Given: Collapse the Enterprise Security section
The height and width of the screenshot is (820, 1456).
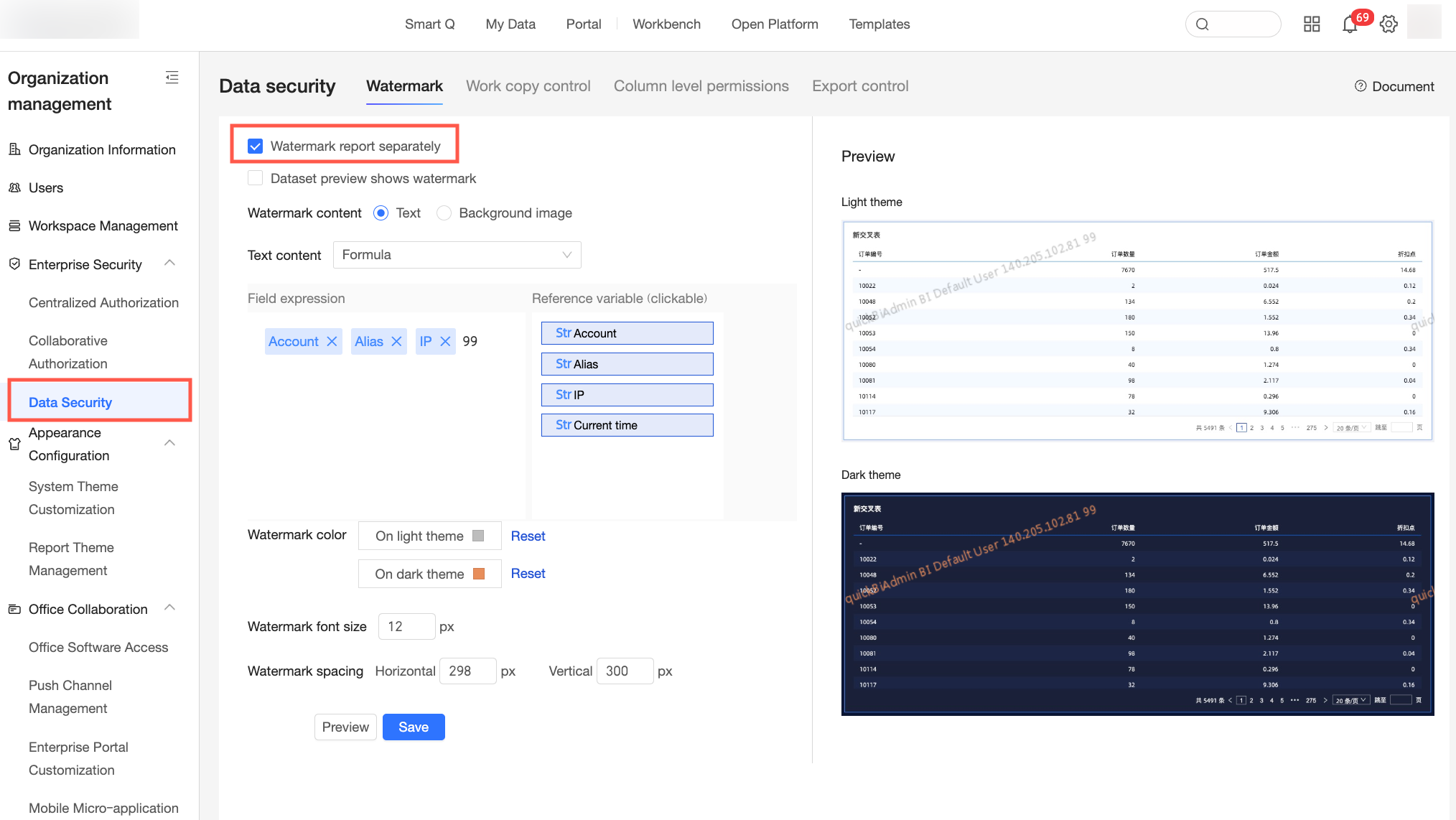Looking at the screenshot, I should tap(170, 264).
